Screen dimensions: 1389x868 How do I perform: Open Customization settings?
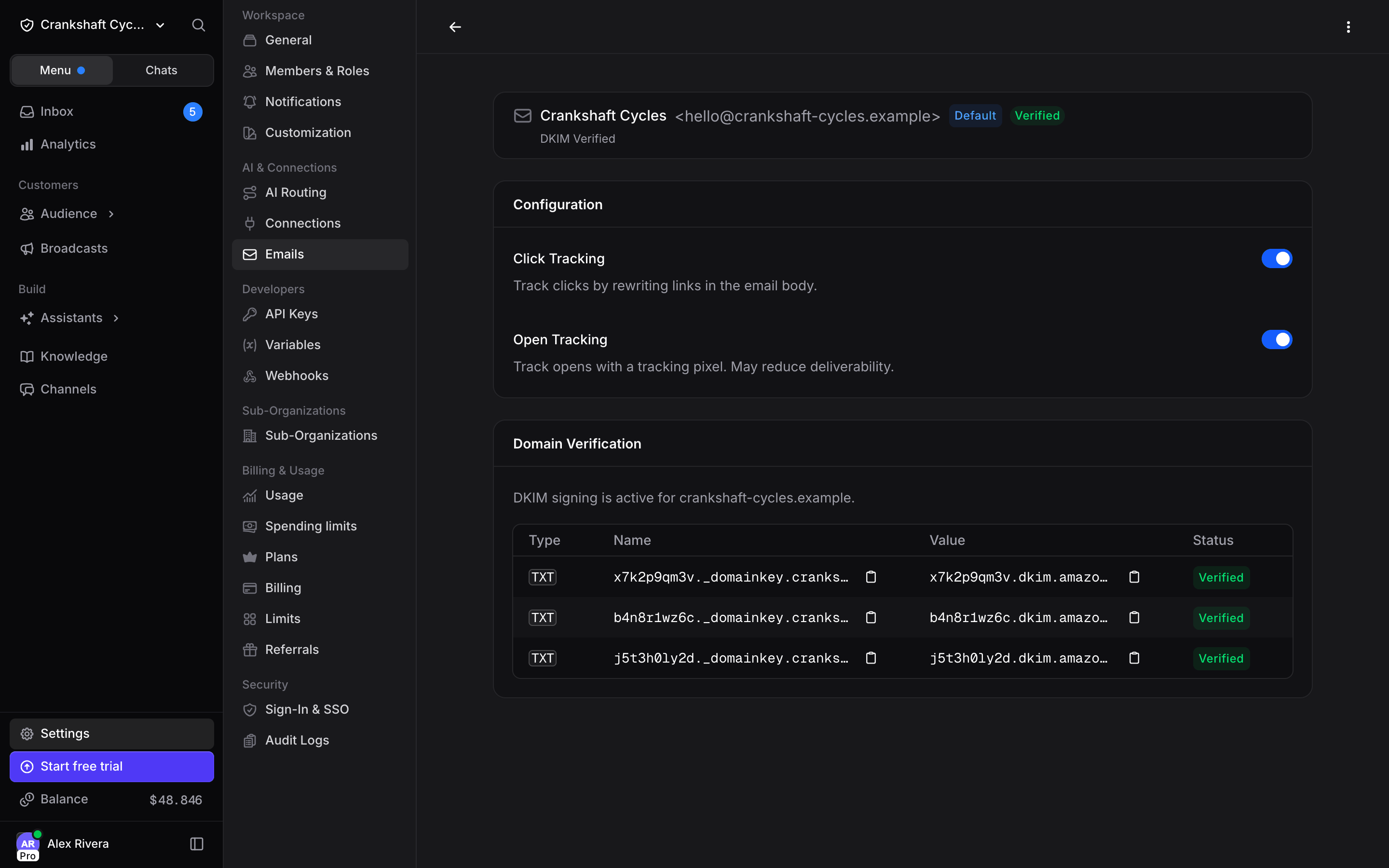[x=320, y=133]
